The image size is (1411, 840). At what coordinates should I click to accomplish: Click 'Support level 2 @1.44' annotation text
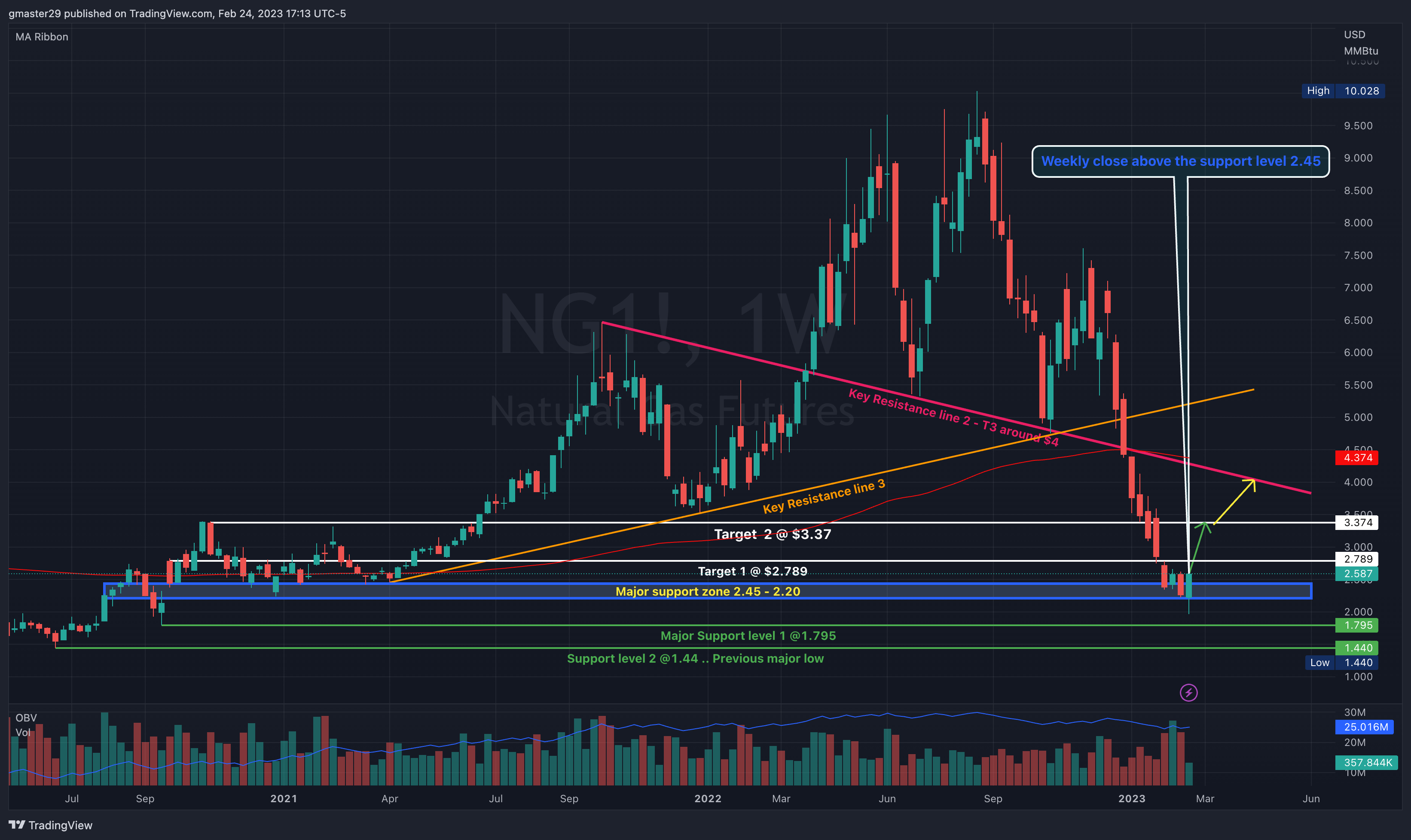(695, 658)
